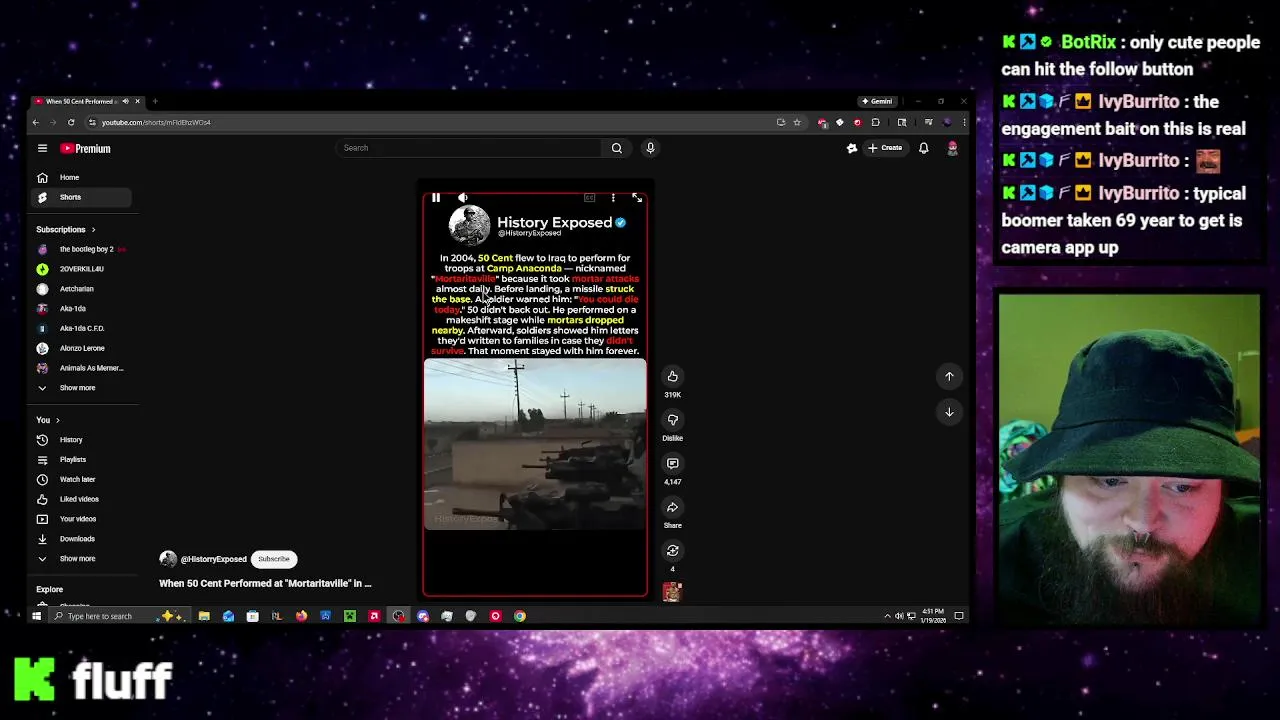Open 2OVERKILL4U subscription channel
The image size is (1280, 720).
80,269
